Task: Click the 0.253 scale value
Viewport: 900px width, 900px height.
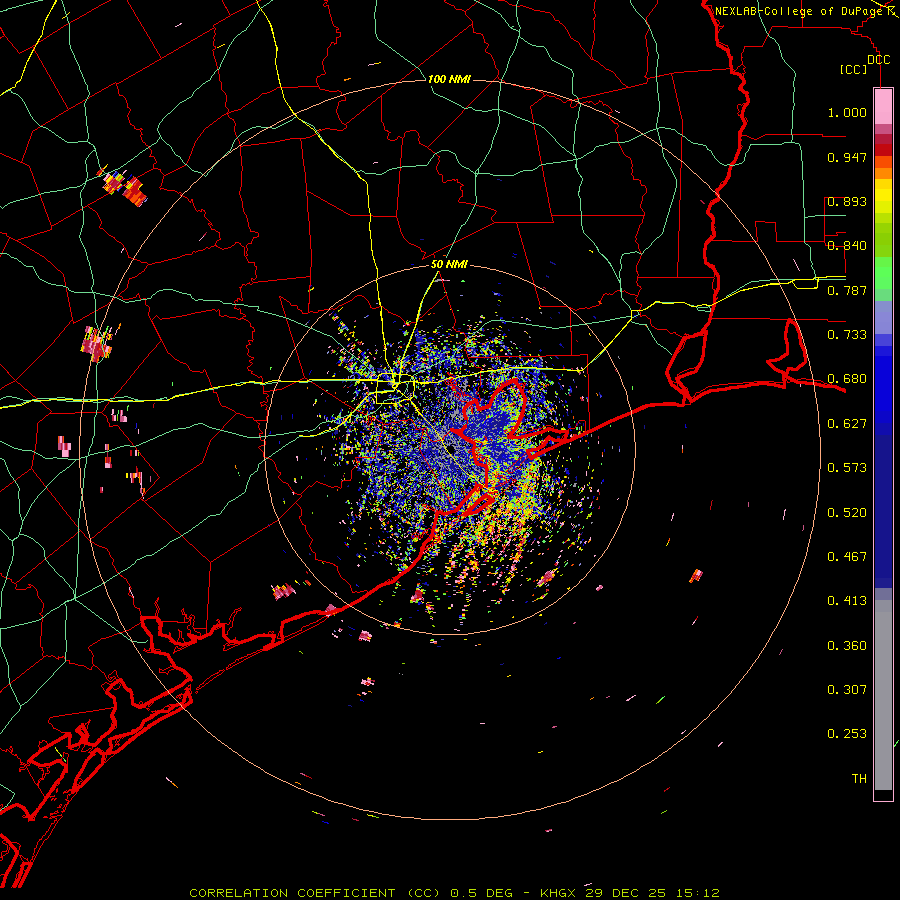Action: pos(847,734)
